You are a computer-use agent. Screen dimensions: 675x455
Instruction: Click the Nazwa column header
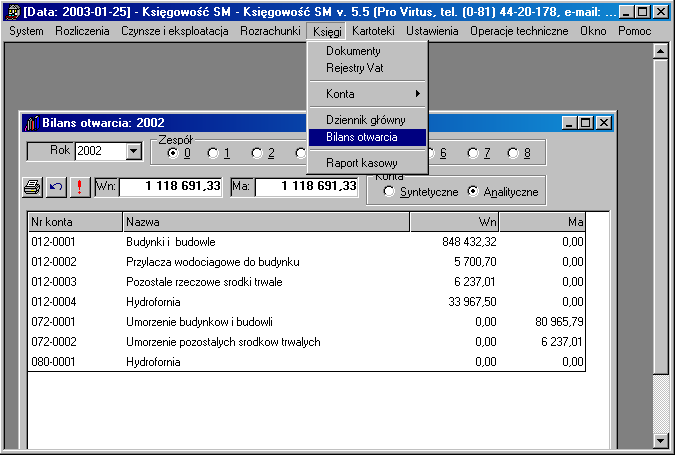pos(266,222)
